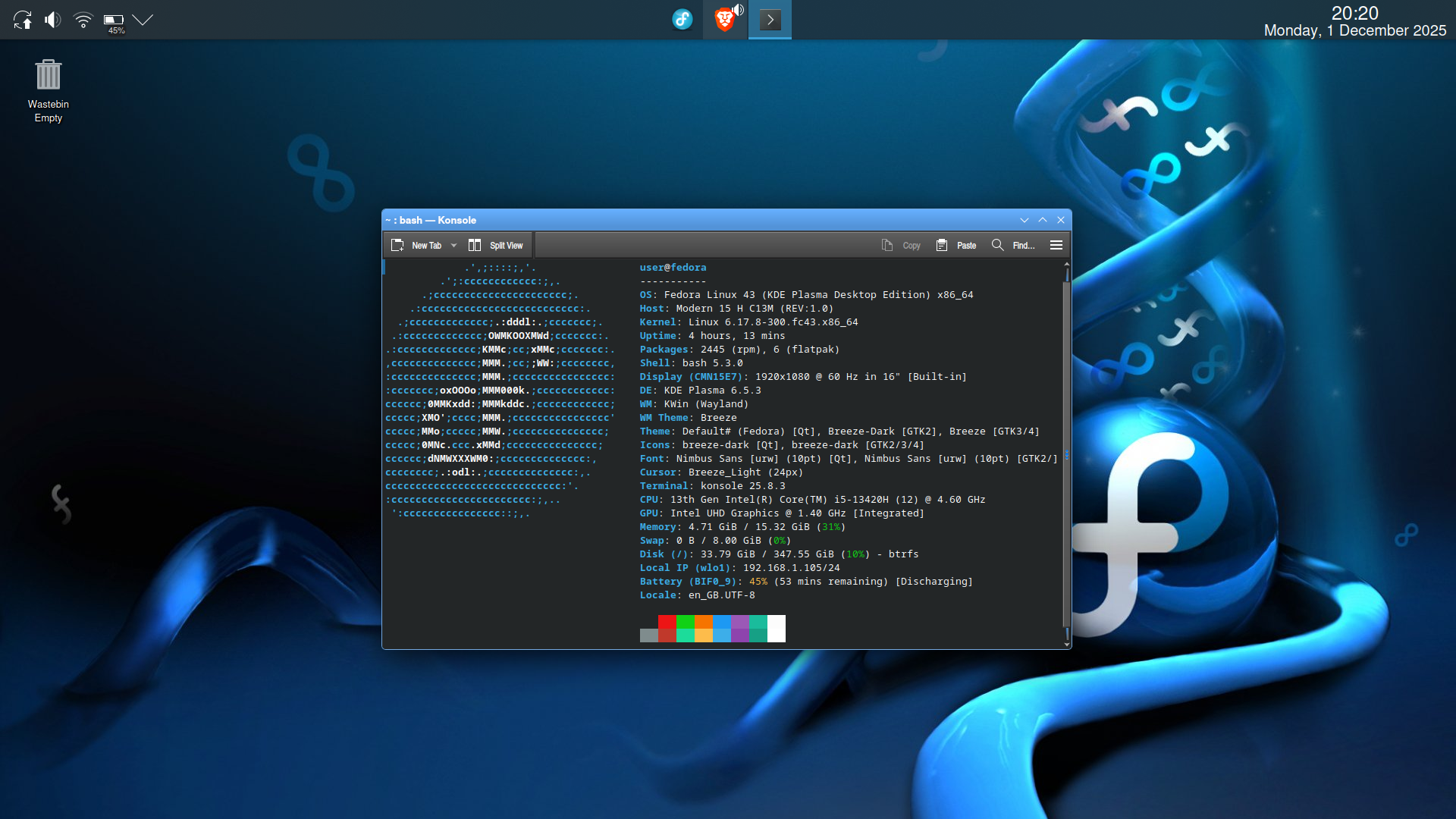
Task: Open Konsole hamburger menu
Action: click(1056, 245)
